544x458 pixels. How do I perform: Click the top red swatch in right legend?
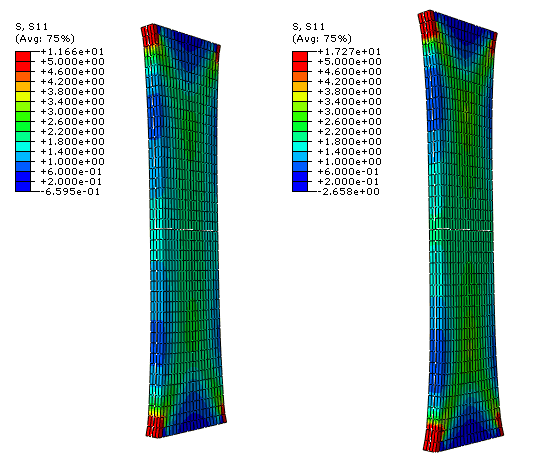pyautogui.click(x=300, y=57)
